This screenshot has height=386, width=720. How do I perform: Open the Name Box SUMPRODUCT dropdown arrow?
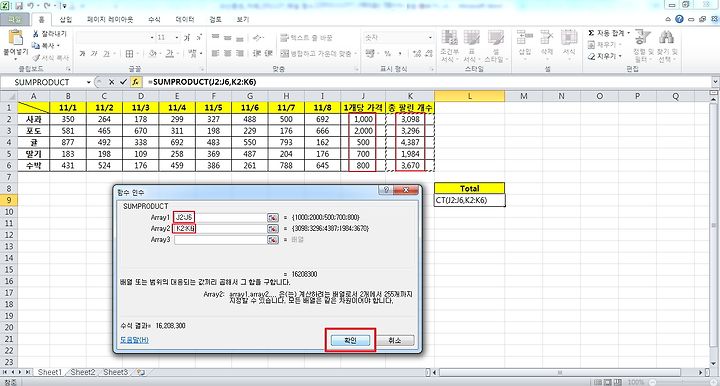[89, 82]
